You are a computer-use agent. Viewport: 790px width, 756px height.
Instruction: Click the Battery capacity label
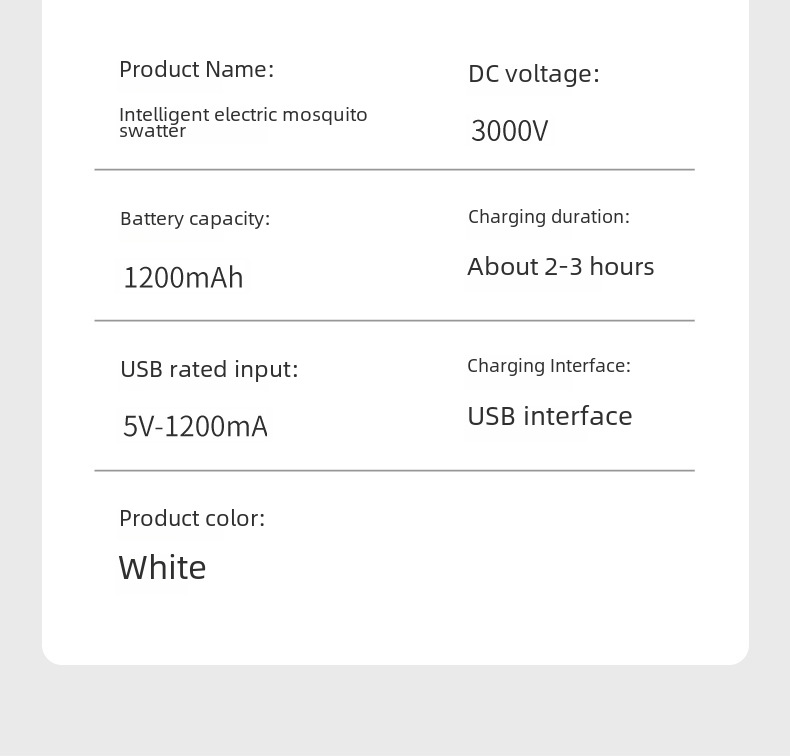tap(195, 218)
